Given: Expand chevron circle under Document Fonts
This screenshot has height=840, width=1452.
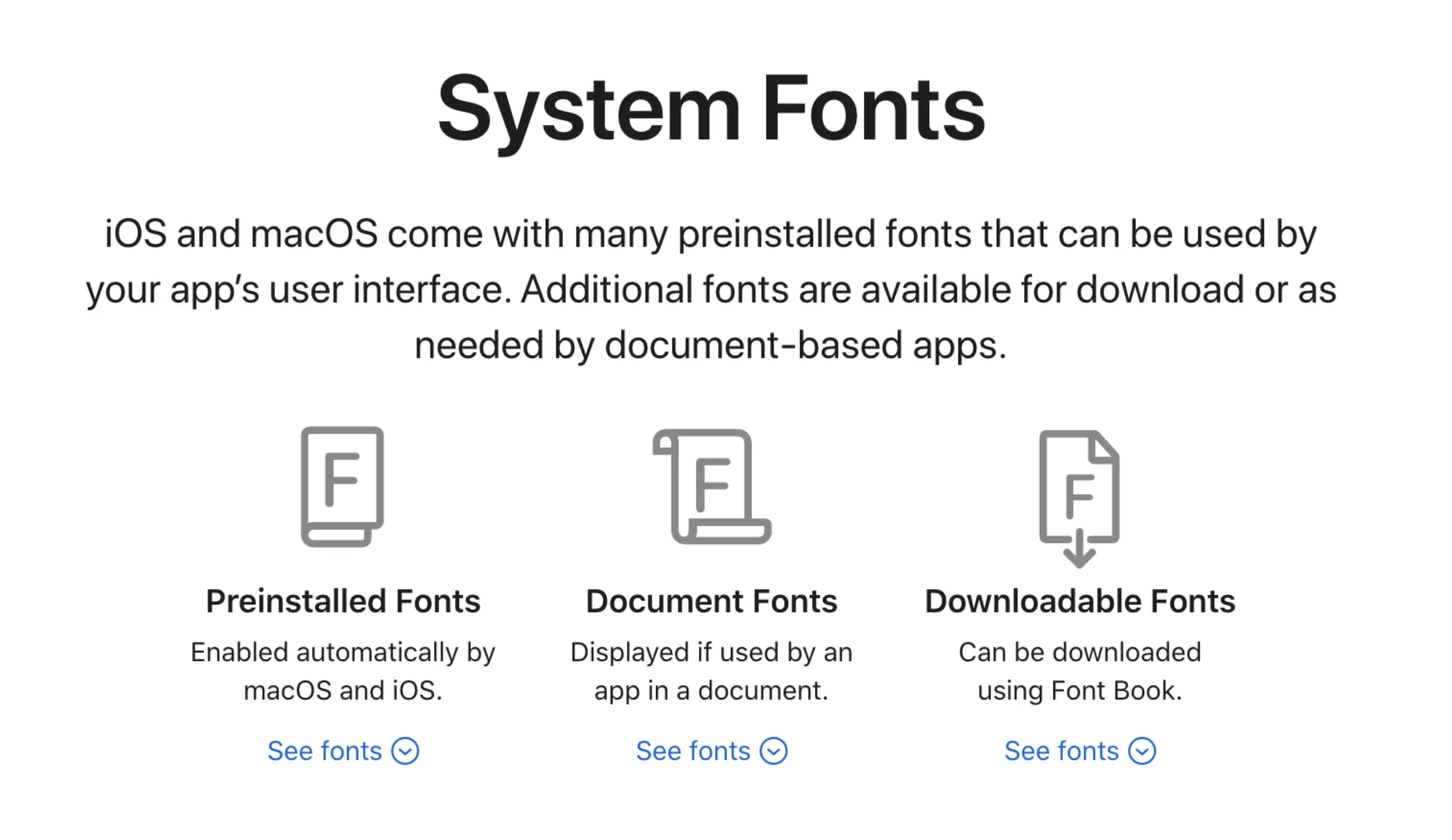Looking at the screenshot, I should [773, 752].
